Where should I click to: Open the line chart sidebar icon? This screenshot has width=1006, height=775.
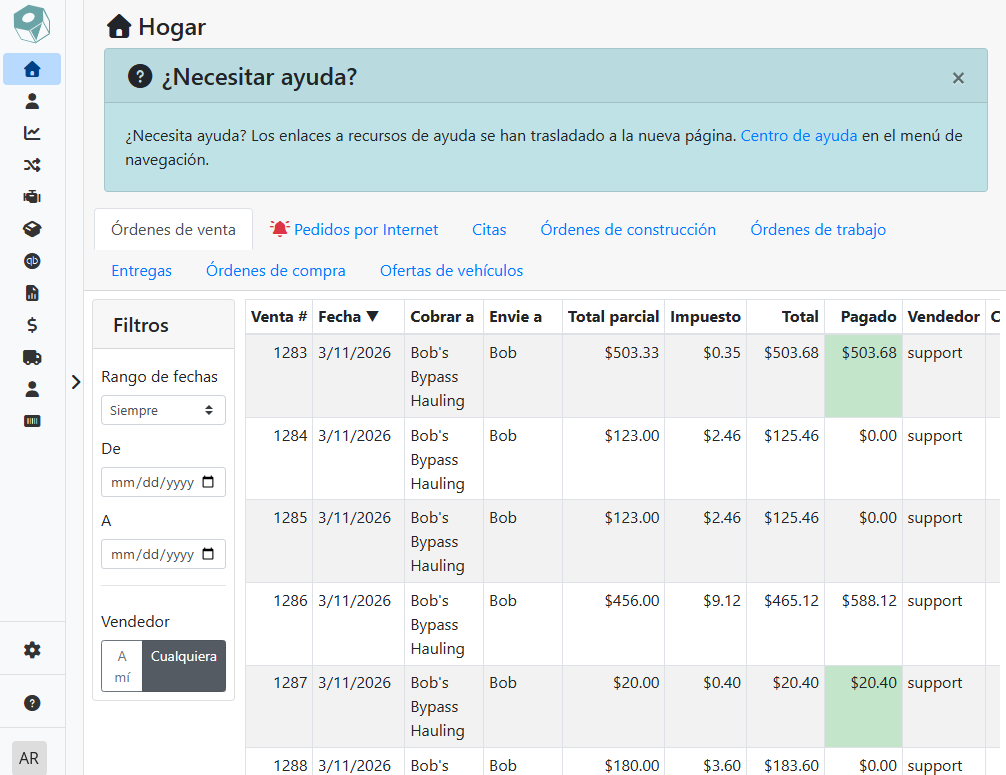(x=32, y=133)
